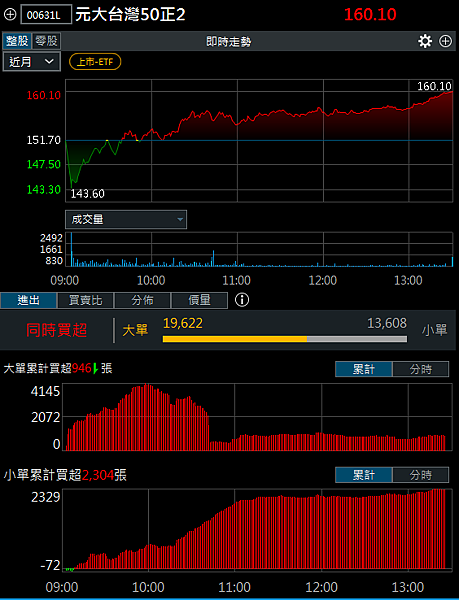Click the 00631L stock code field
The width and height of the screenshot is (459, 600).
[46, 15]
